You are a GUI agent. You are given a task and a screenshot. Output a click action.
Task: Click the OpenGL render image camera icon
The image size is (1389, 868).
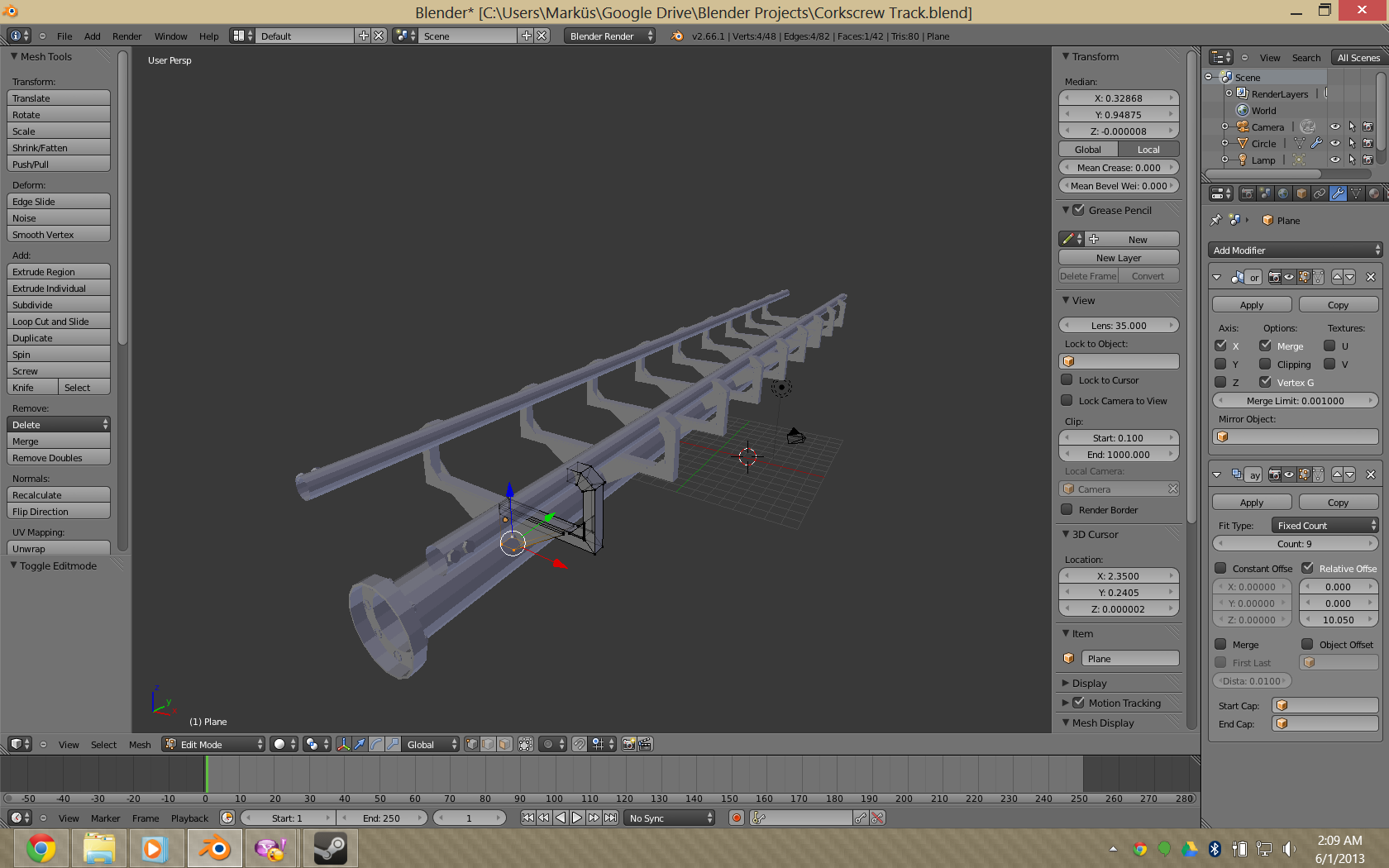[x=628, y=744]
